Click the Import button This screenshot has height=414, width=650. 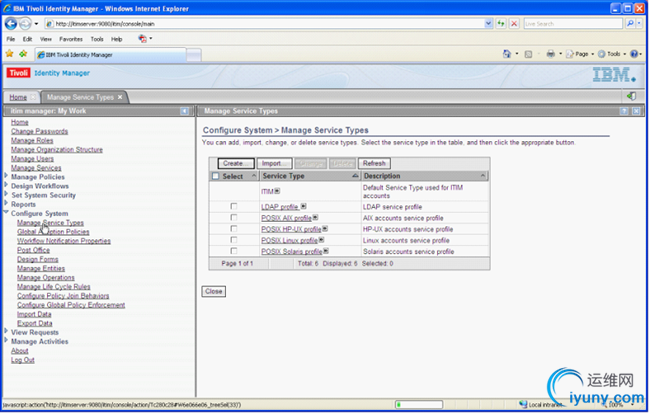click(274, 163)
